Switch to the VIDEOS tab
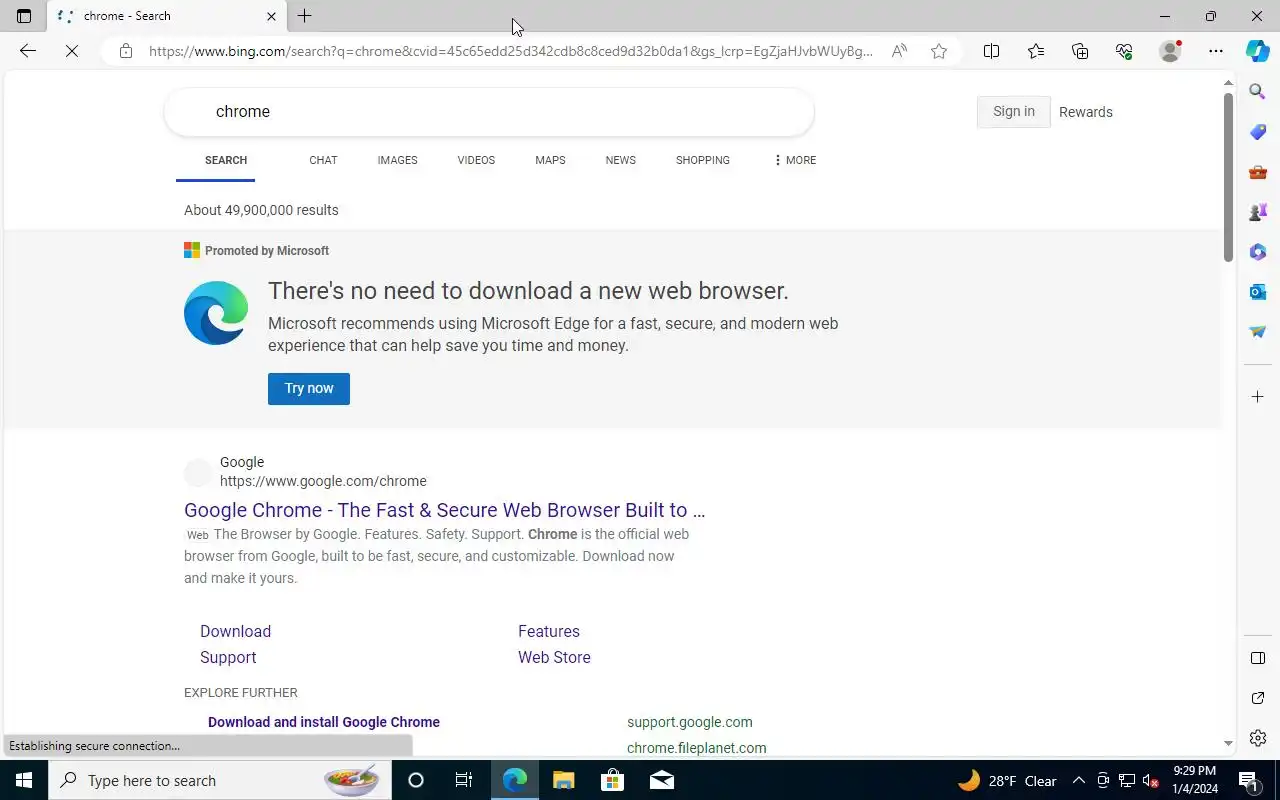1280x800 pixels. (476, 160)
